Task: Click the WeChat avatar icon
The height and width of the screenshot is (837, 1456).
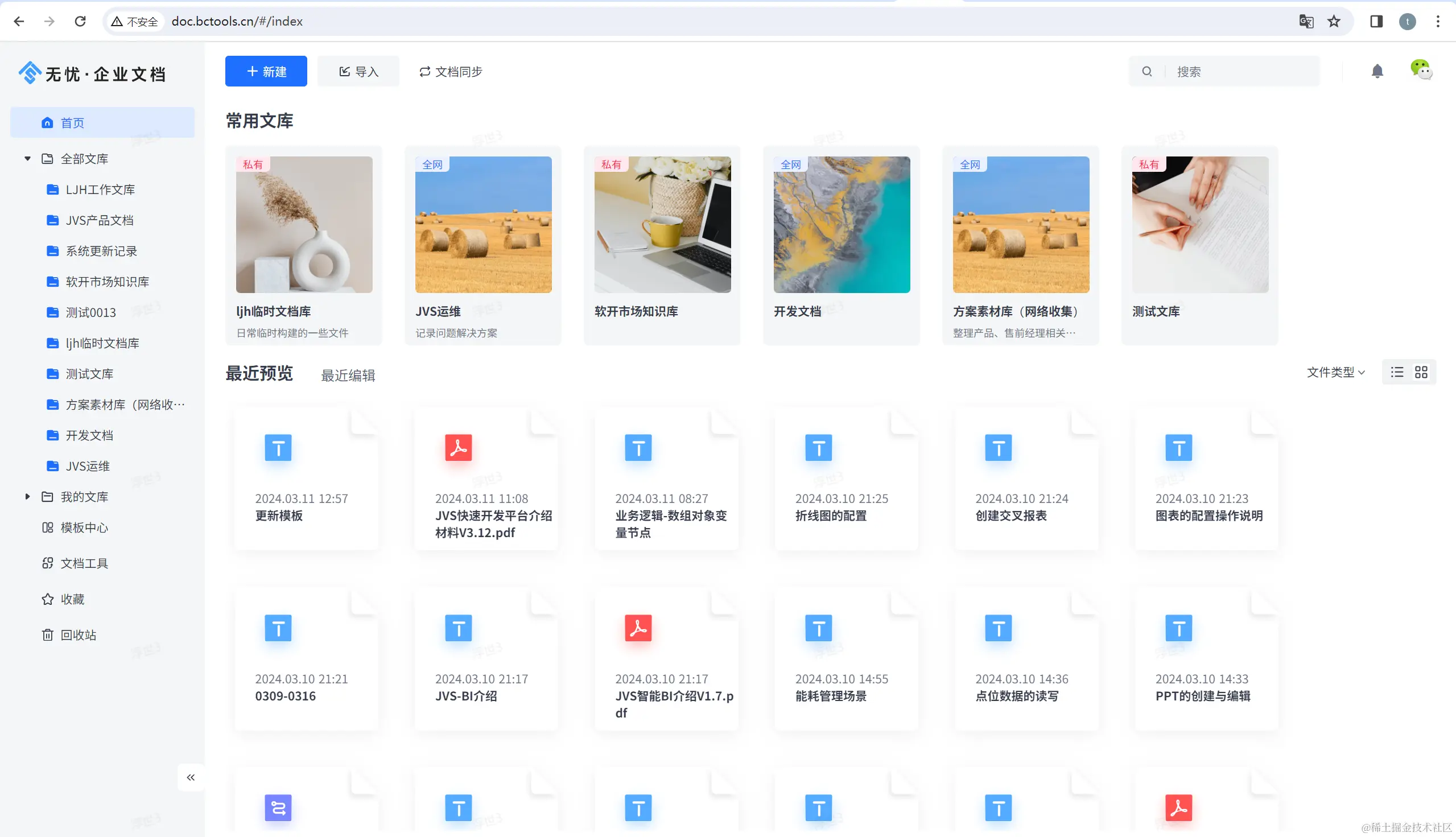Action: (x=1420, y=69)
